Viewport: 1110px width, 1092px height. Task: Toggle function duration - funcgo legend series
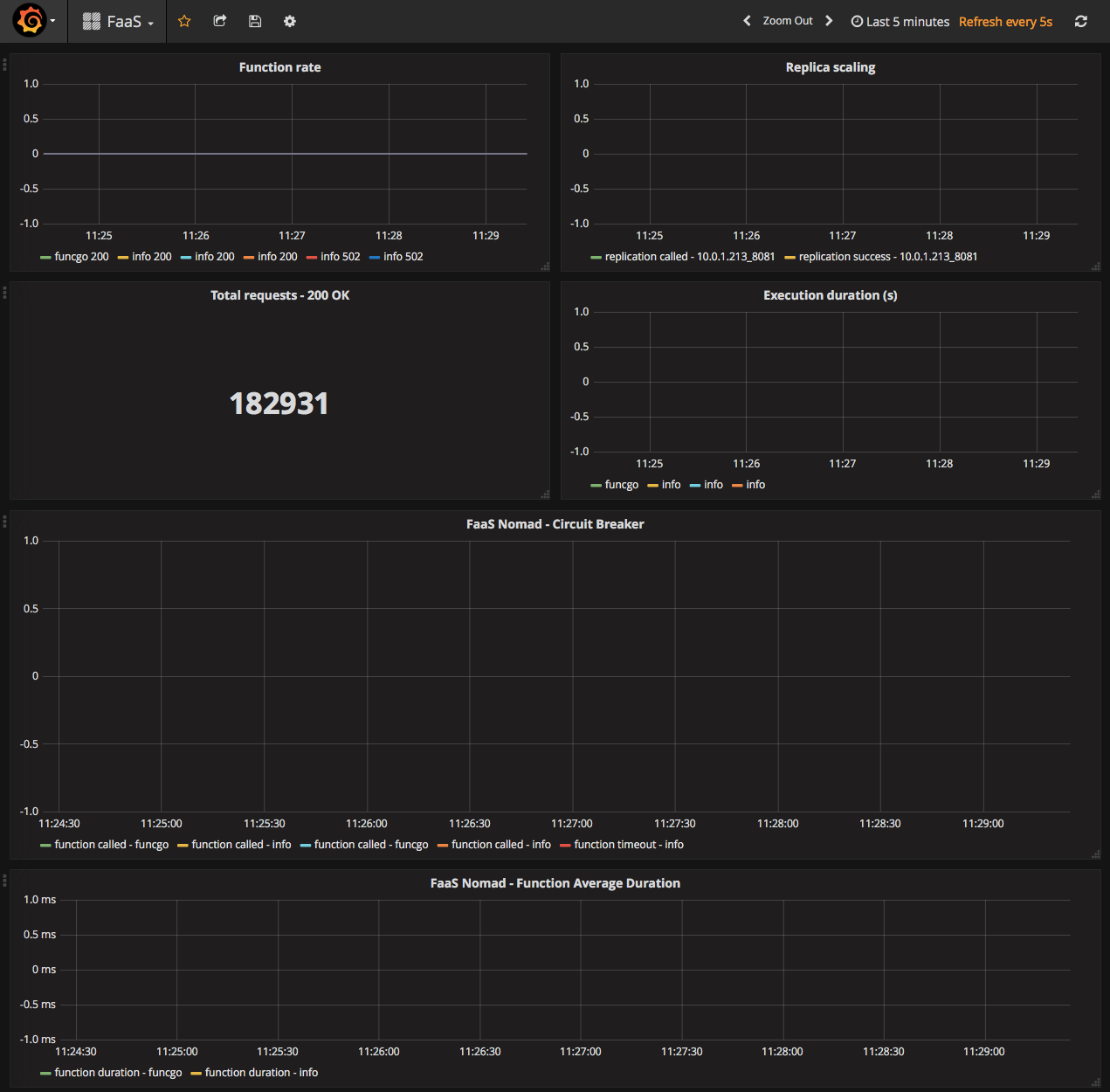tap(118, 1073)
